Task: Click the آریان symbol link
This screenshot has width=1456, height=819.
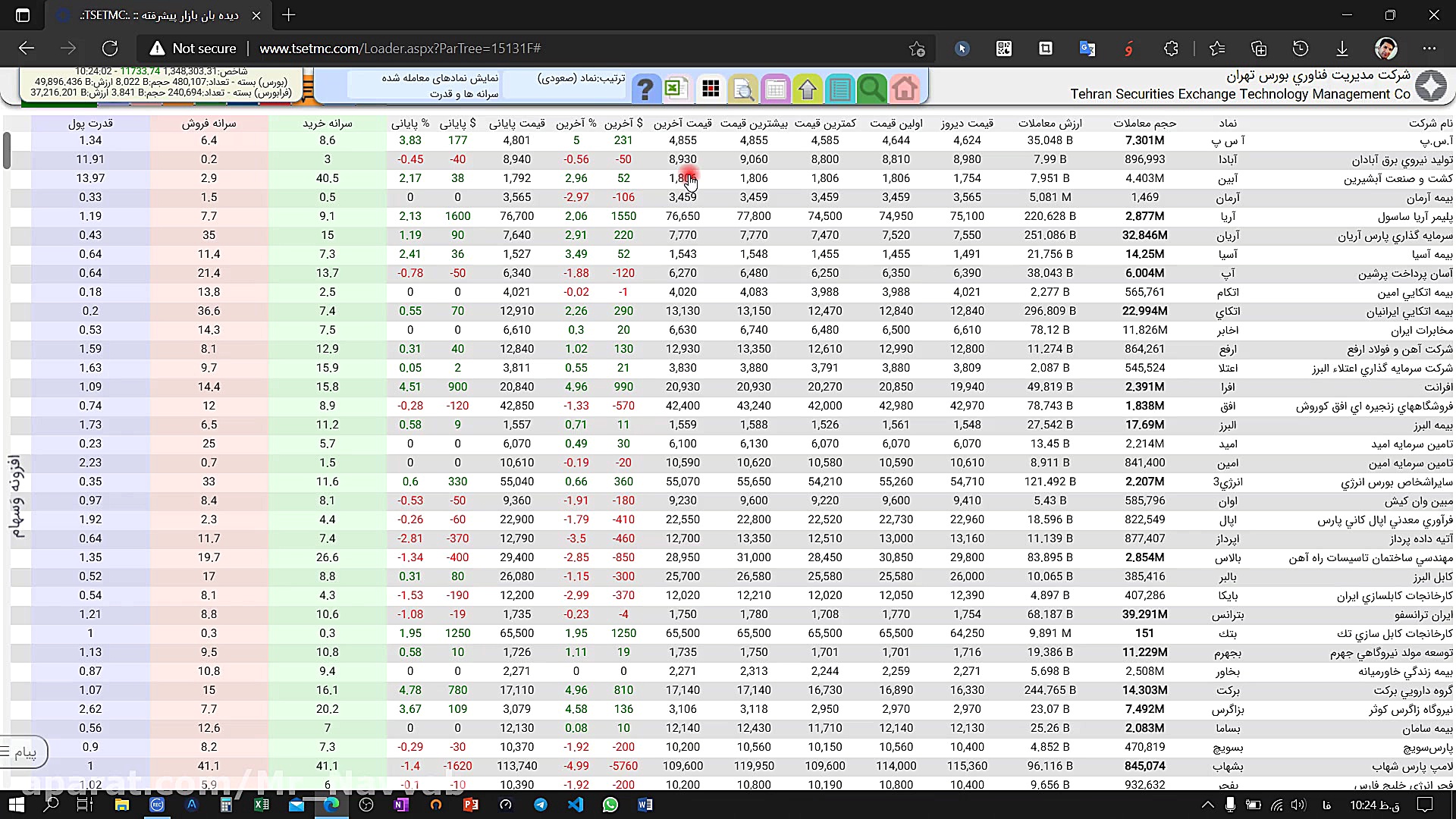Action: 1228,235
